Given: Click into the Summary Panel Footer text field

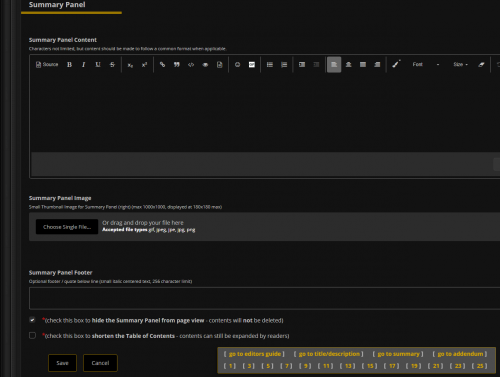Looking at the screenshot, I should point(265,298).
